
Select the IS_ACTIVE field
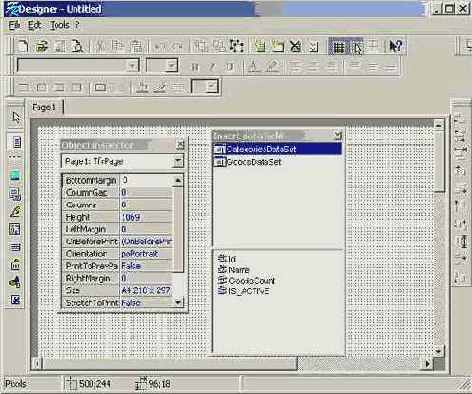[x=243, y=291]
